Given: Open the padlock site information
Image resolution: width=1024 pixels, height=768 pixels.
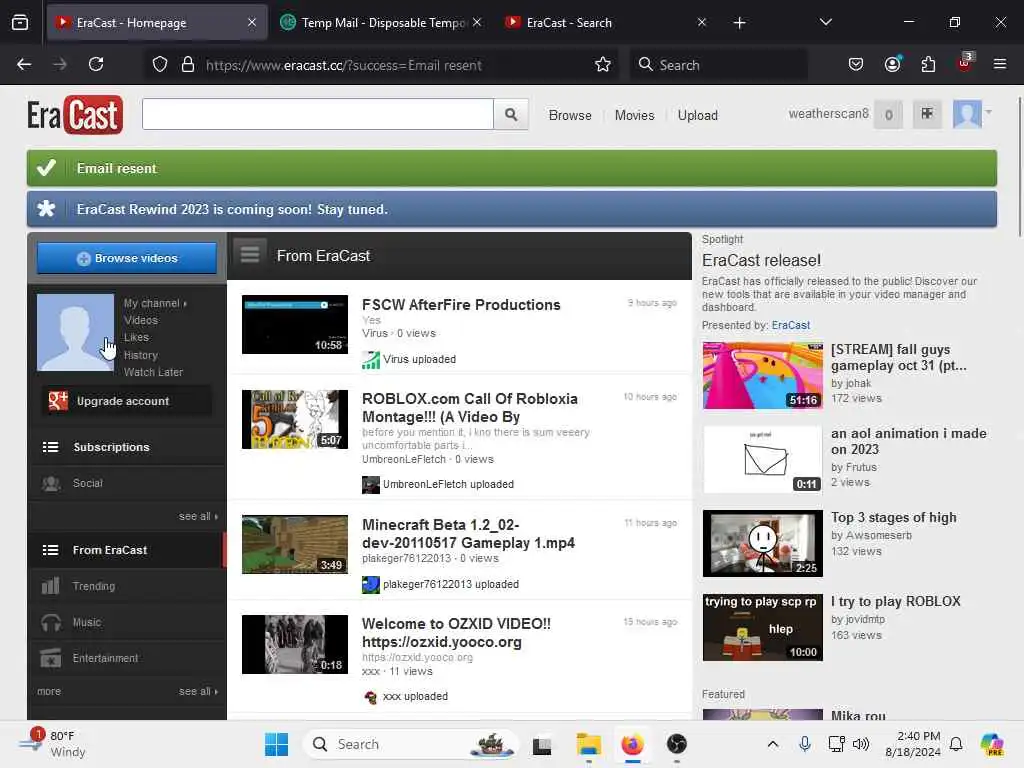Looking at the screenshot, I should [x=187, y=65].
